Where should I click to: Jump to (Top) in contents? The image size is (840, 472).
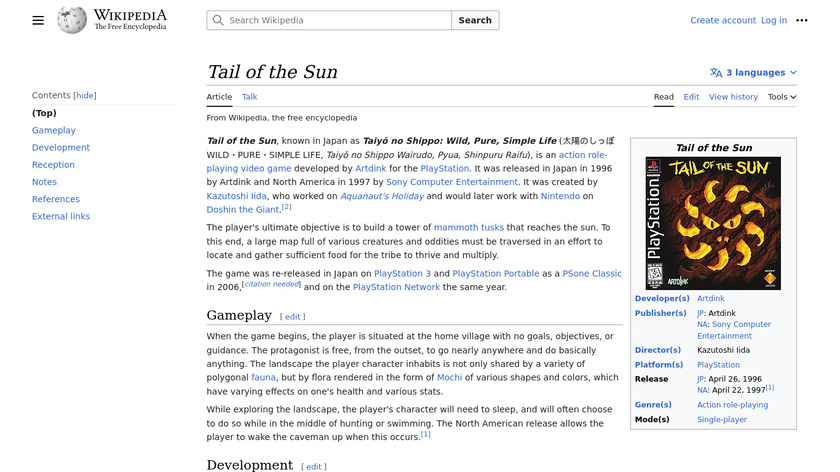coord(44,113)
